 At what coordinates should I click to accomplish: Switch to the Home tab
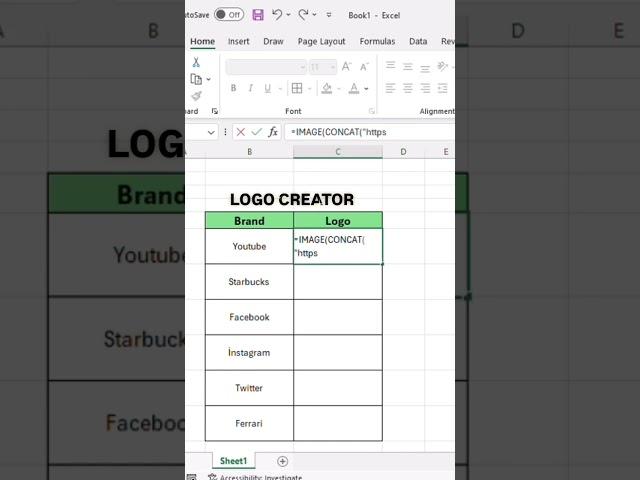pos(202,41)
